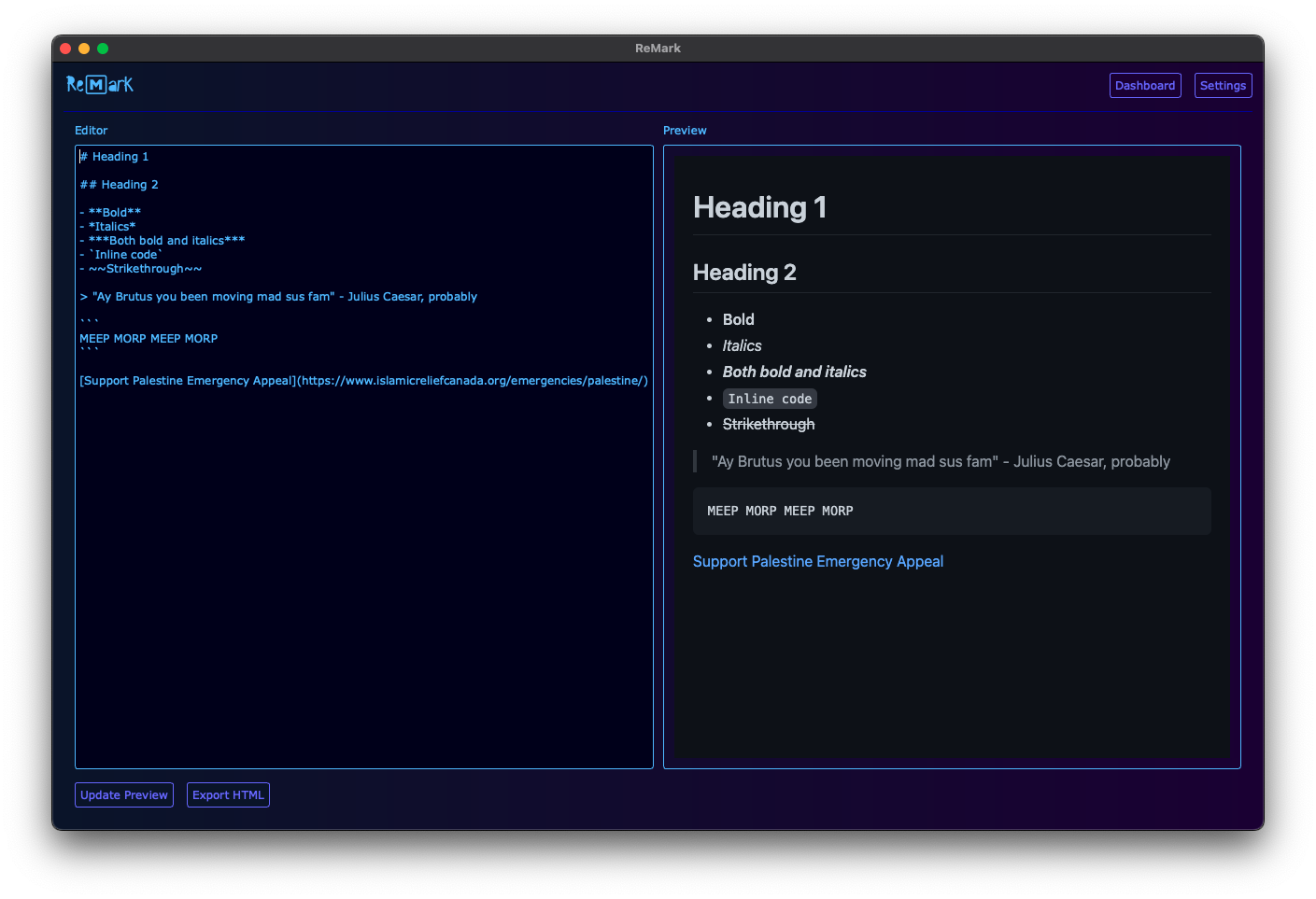Image resolution: width=1316 pixels, height=899 pixels.
Task: Click the '***Both bold and italics***' editor line
Action: pyautogui.click(x=163, y=241)
